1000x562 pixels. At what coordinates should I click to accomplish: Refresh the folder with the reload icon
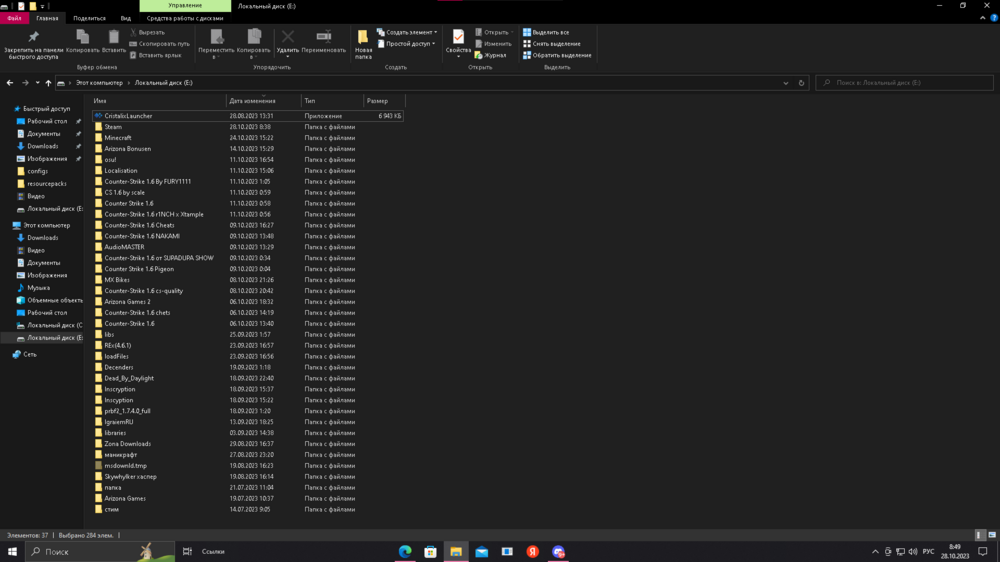click(801, 82)
